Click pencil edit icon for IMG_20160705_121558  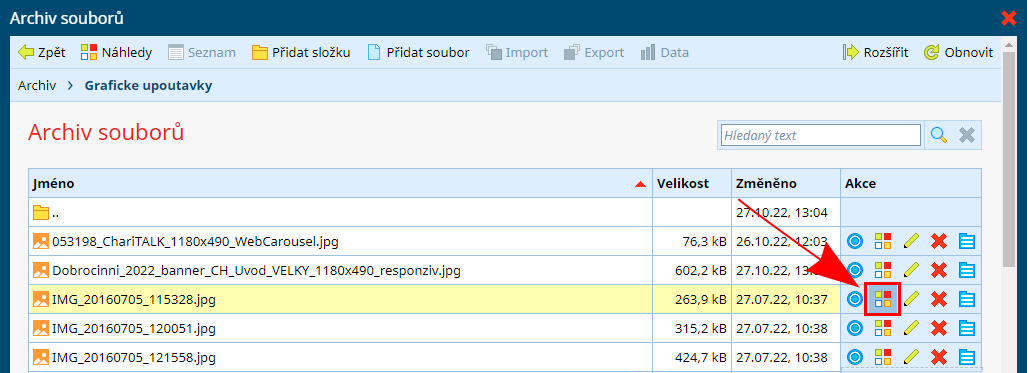click(910, 357)
